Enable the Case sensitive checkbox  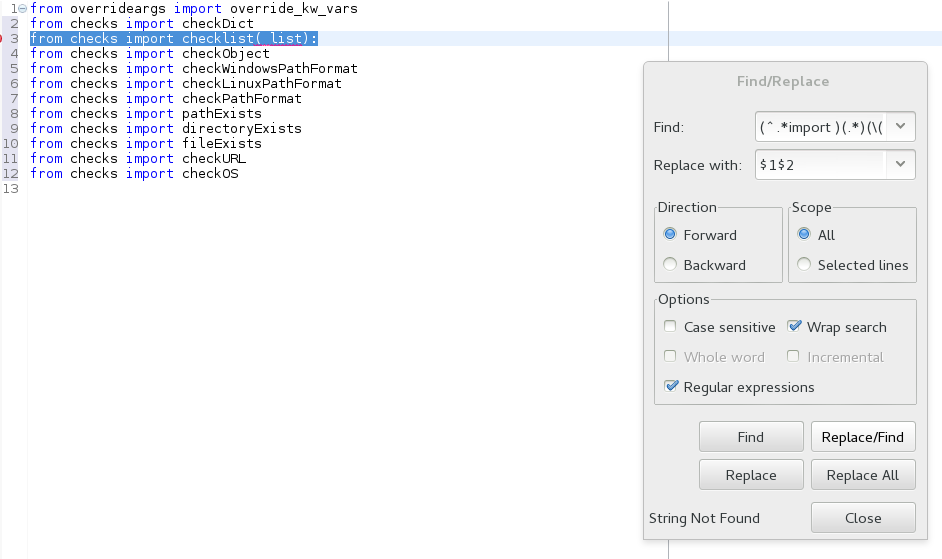click(x=670, y=326)
